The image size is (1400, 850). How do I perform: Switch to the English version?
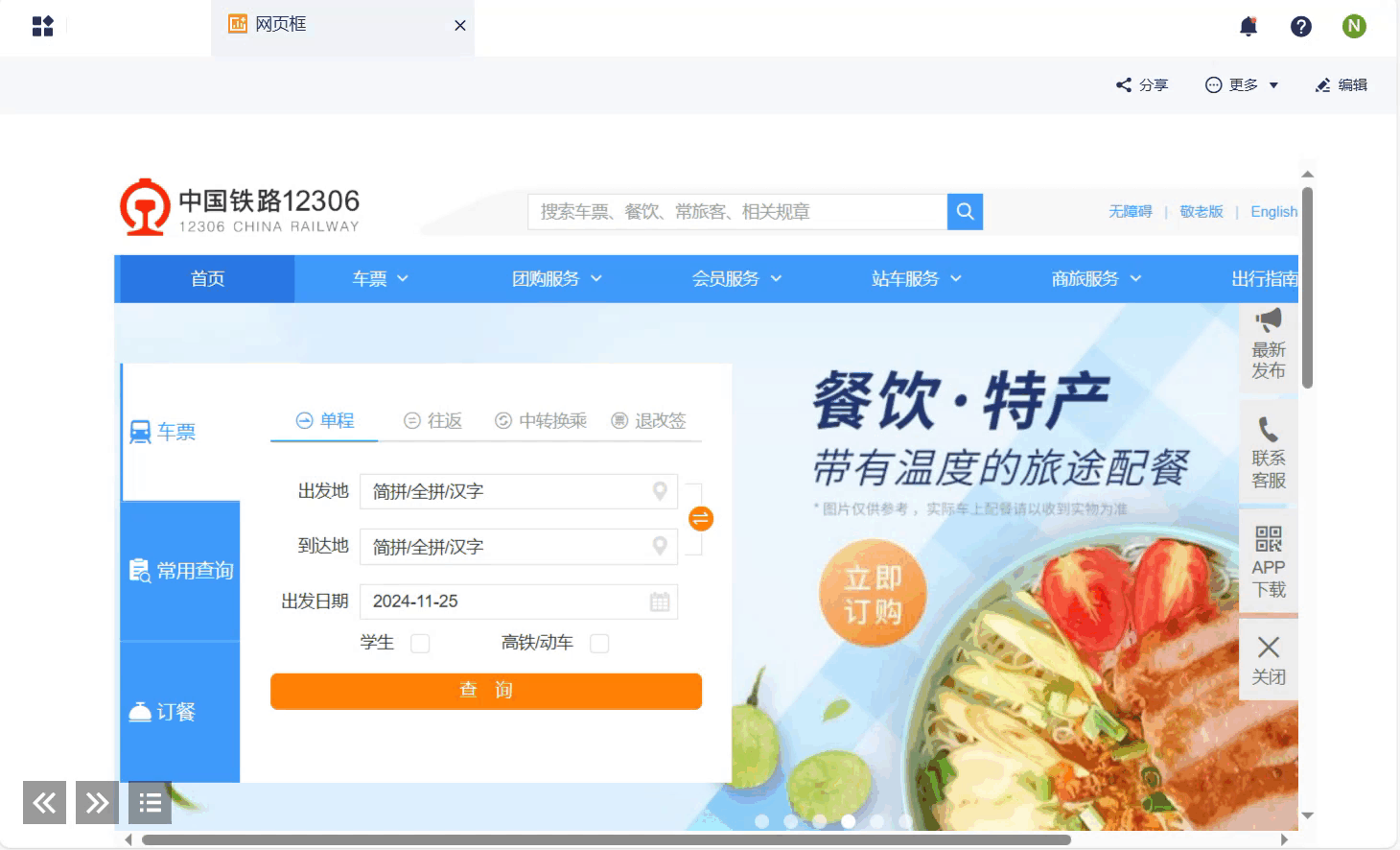1273,211
